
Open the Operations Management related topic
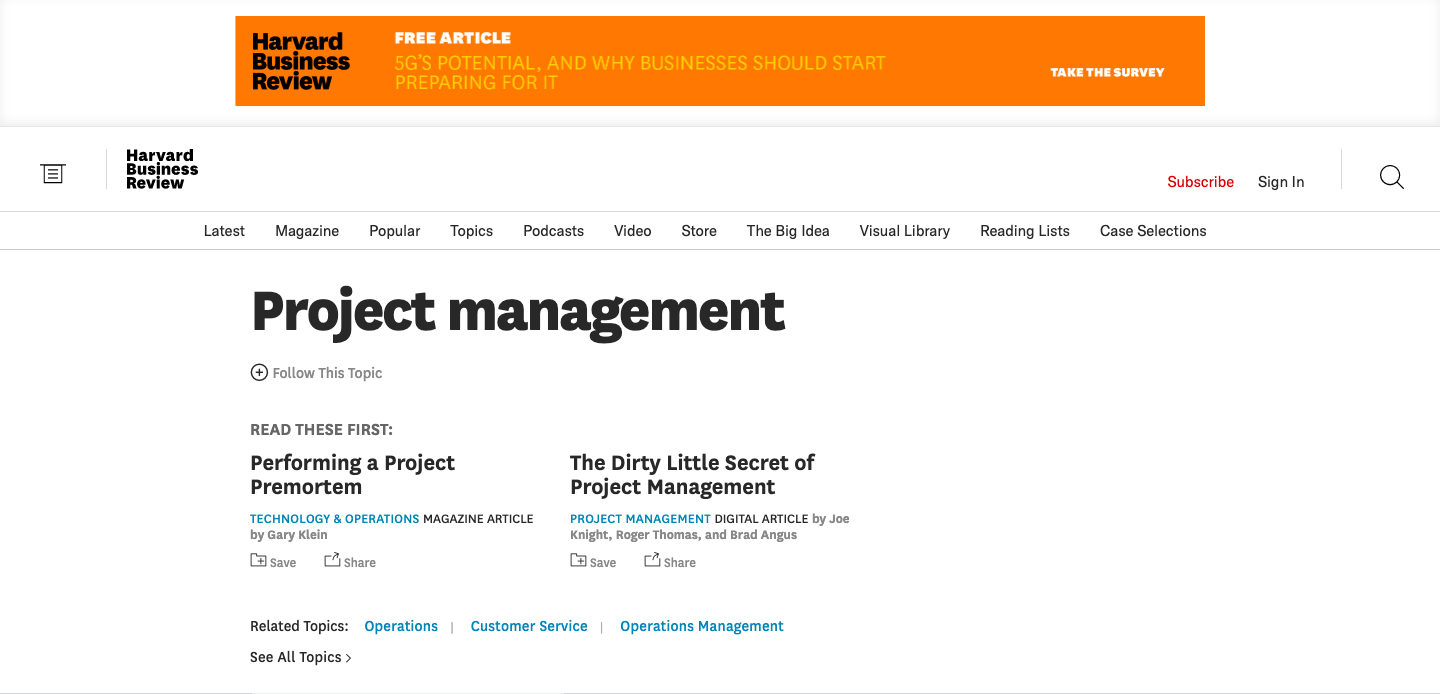[x=701, y=626]
